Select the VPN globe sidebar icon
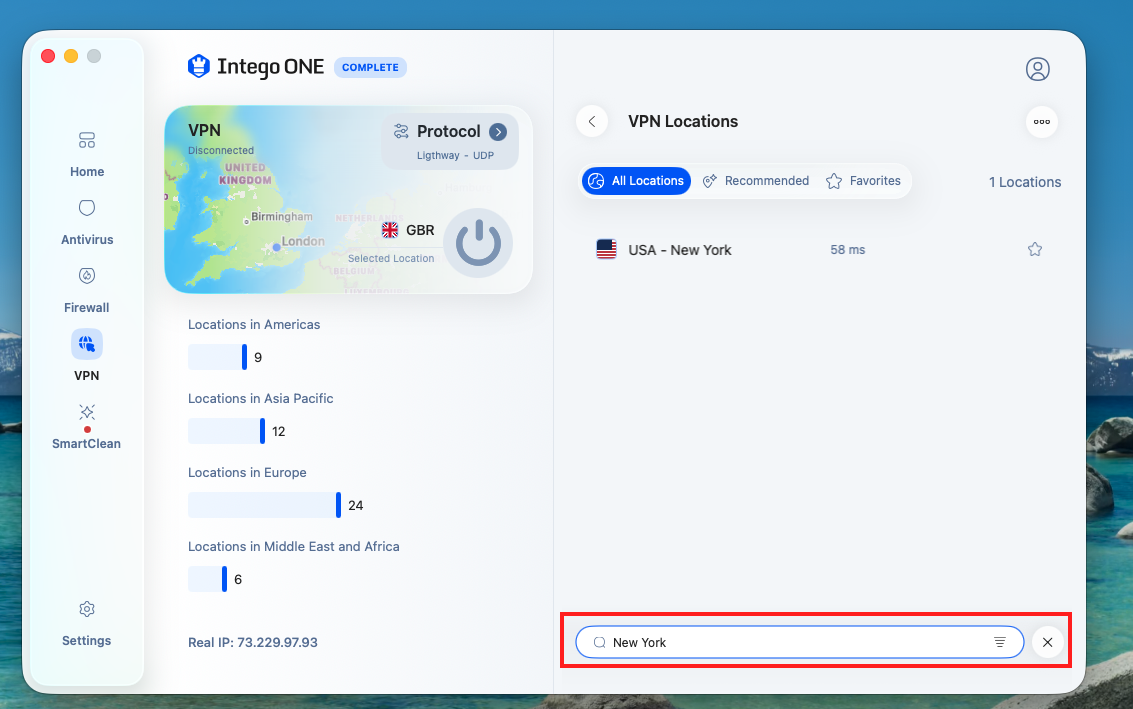Image resolution: width=1133 pixels, height=709 pixels. point(87,344)
